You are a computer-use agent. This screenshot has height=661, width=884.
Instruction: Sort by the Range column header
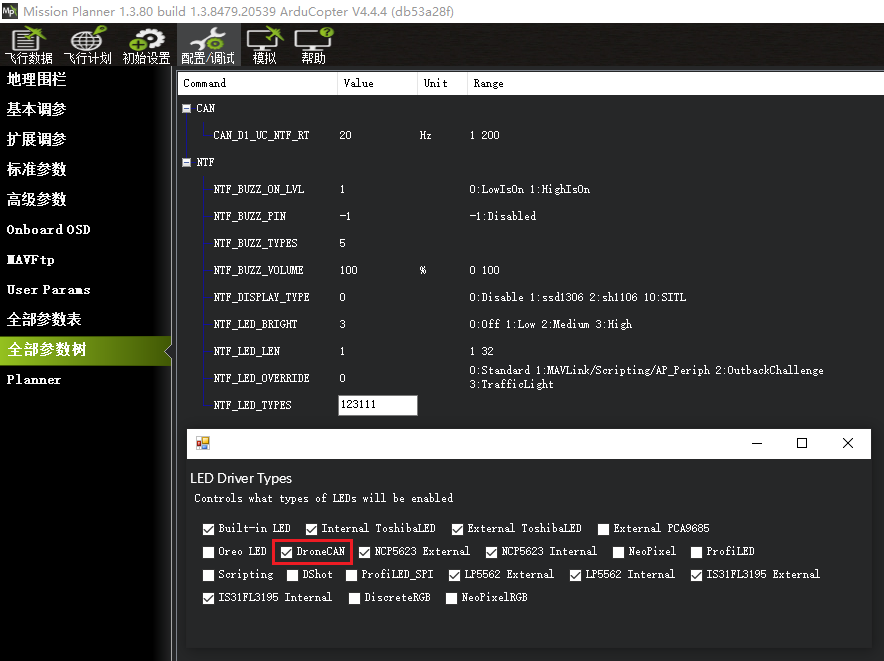pos(675,83)
